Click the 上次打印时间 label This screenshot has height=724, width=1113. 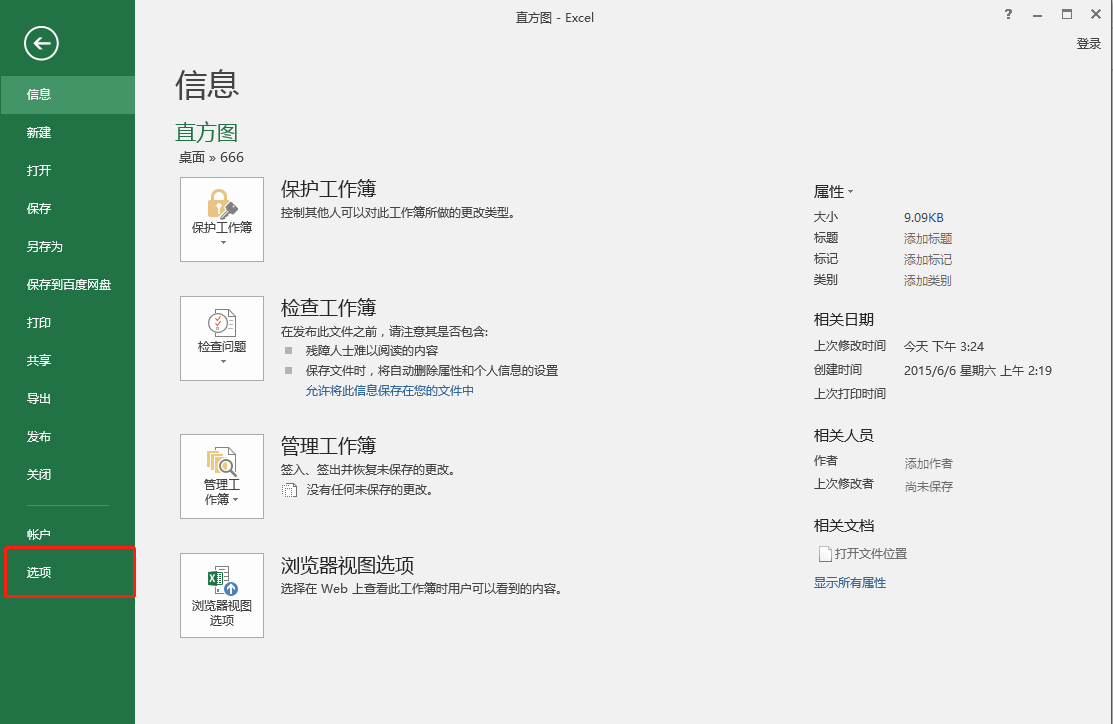[850, 394]
